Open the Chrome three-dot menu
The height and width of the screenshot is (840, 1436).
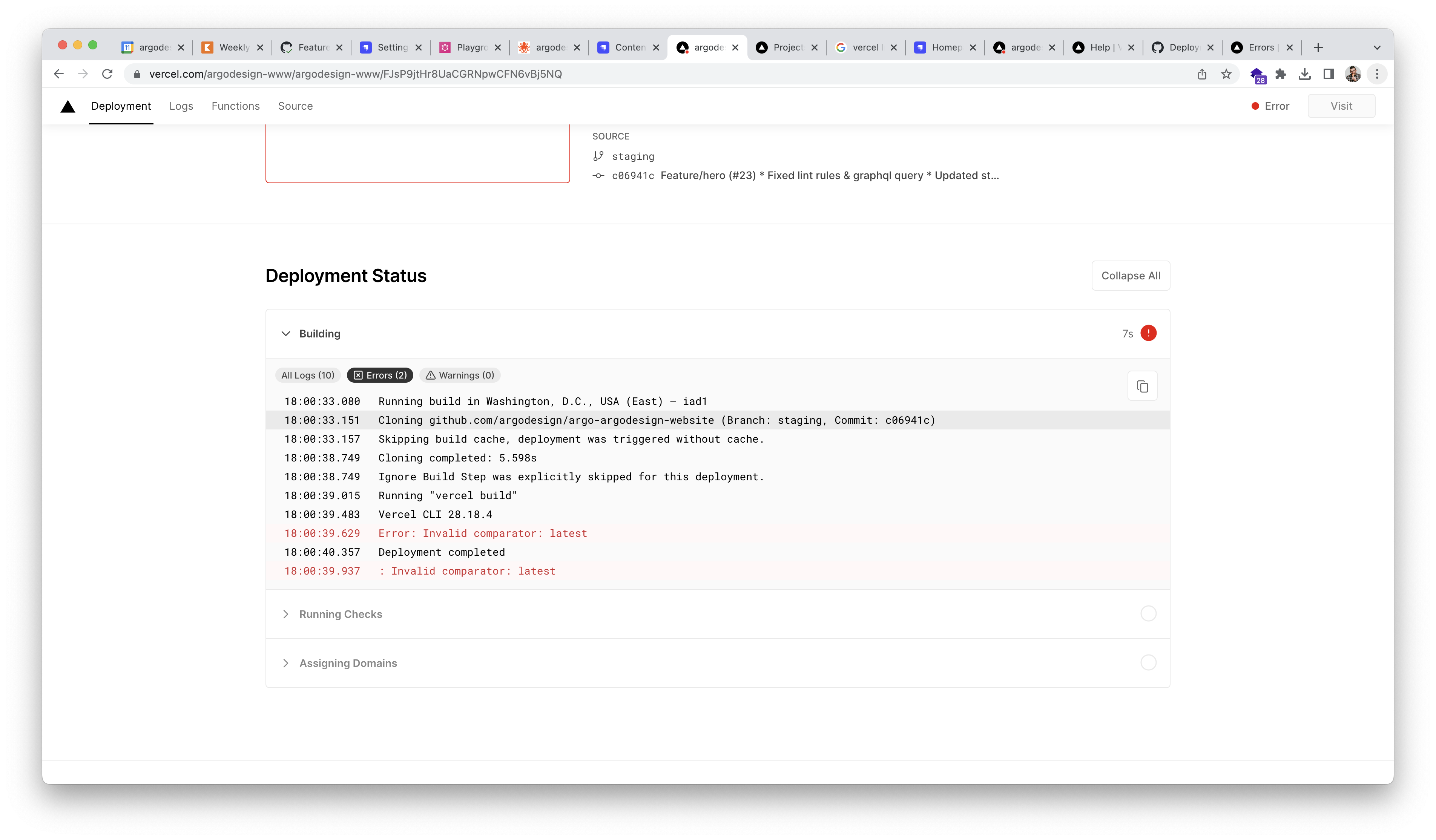[1377, 74]
